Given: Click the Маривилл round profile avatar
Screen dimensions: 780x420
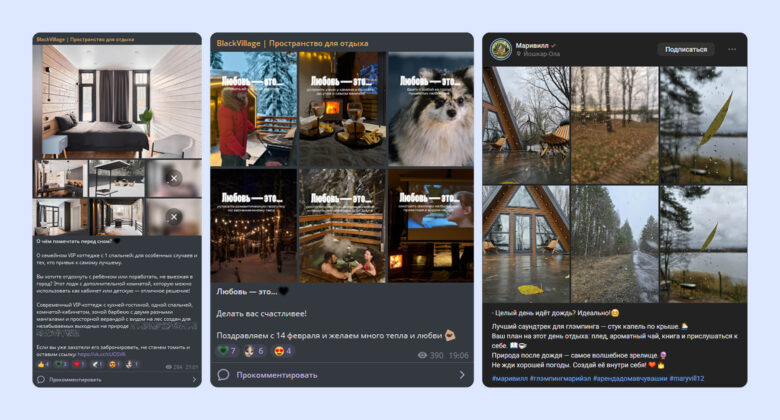Looking at the screenshot, I should pyautogui.click(x=500, y=49).
